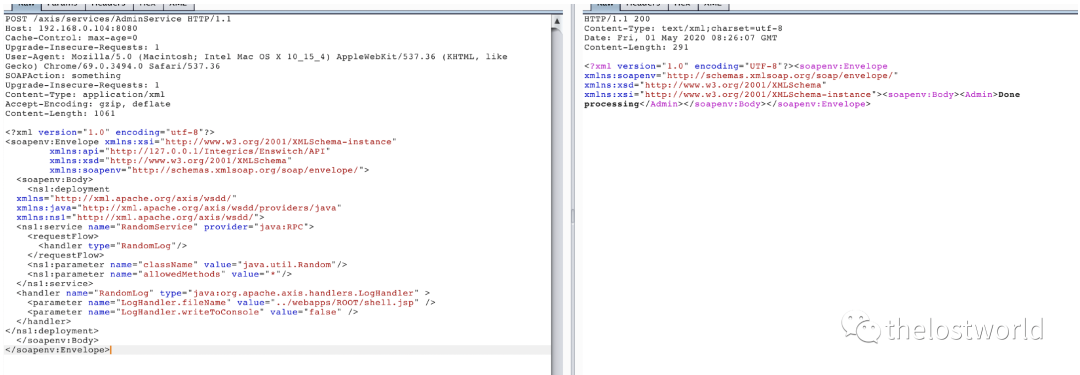Place cursor at closing </soapenv:Envelope> request line
Viewport: 1080px width, 375px height.
[57, 349]
